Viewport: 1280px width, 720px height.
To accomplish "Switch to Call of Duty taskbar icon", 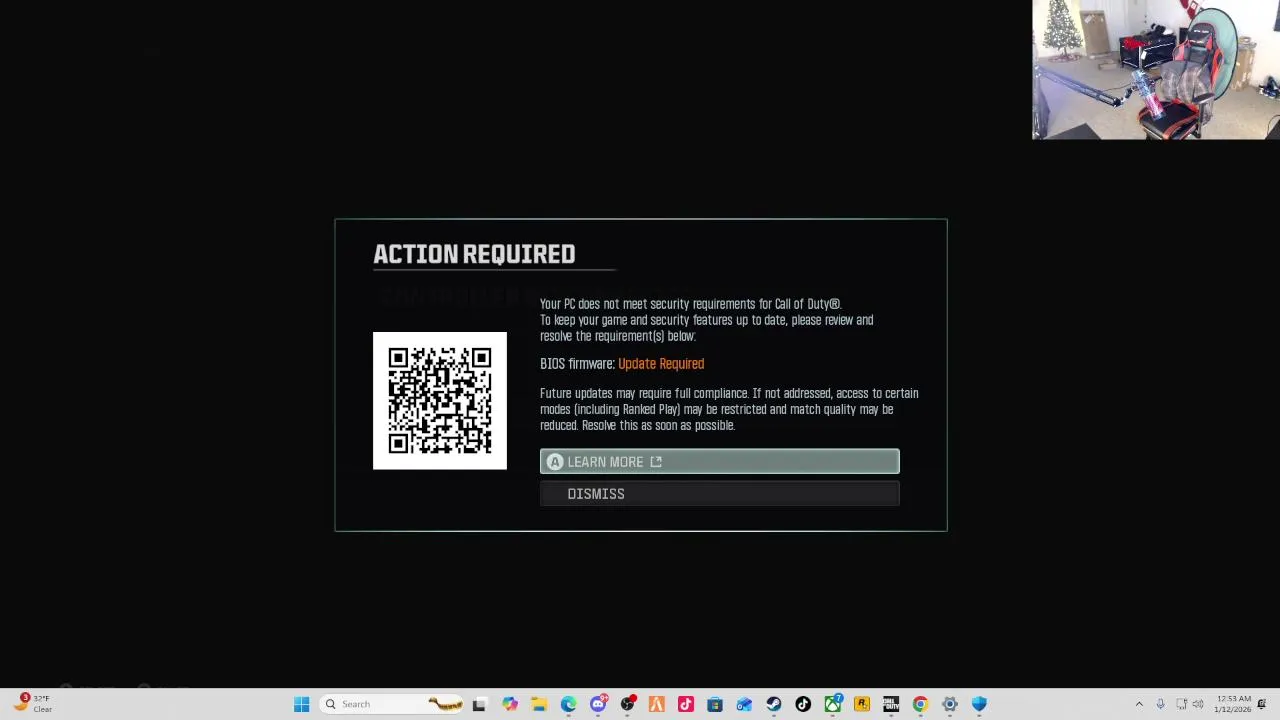I will [891, 704].
